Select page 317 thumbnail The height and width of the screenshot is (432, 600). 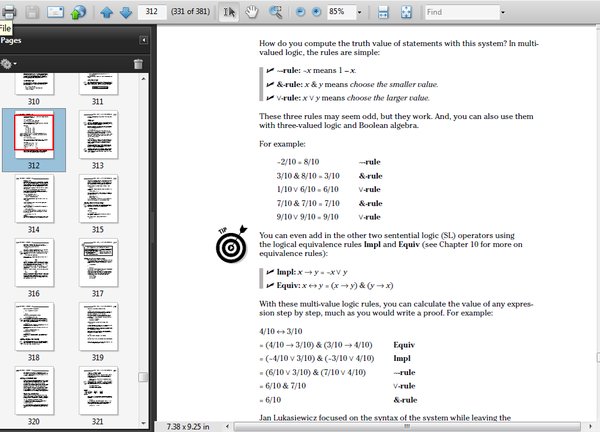[x=98, y=262]
